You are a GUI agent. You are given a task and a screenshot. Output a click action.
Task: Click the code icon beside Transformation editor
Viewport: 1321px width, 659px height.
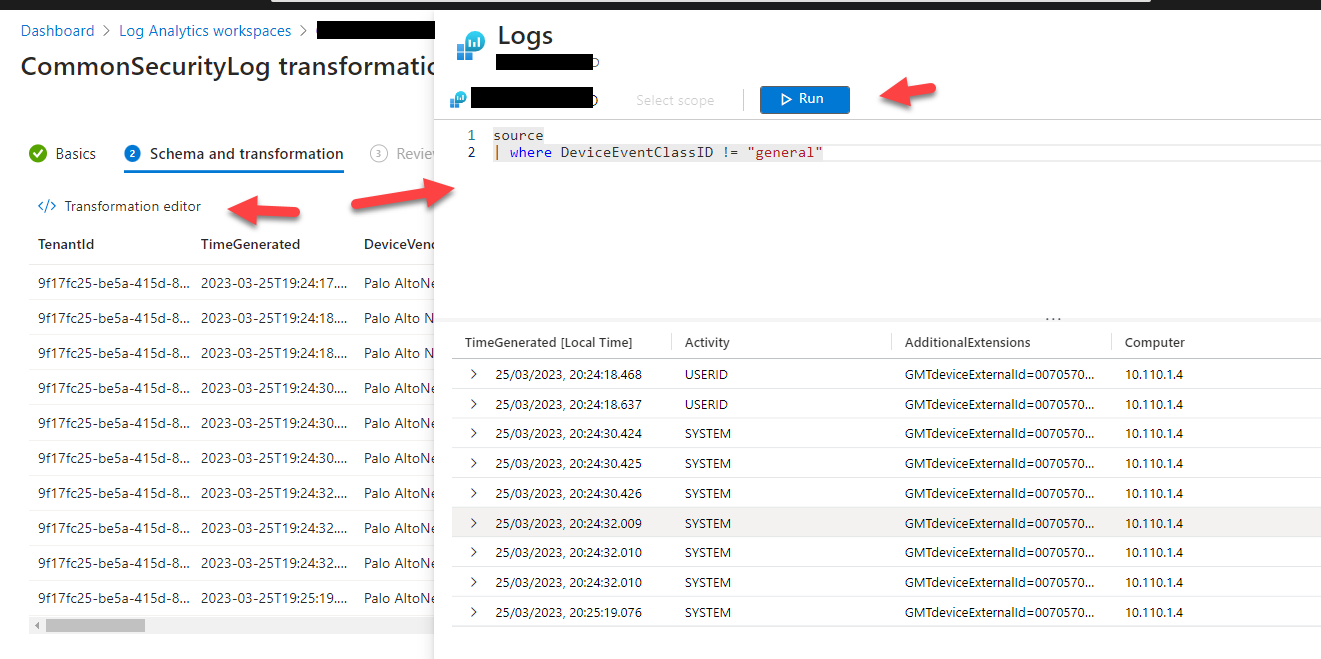click(x=47, y=206)
